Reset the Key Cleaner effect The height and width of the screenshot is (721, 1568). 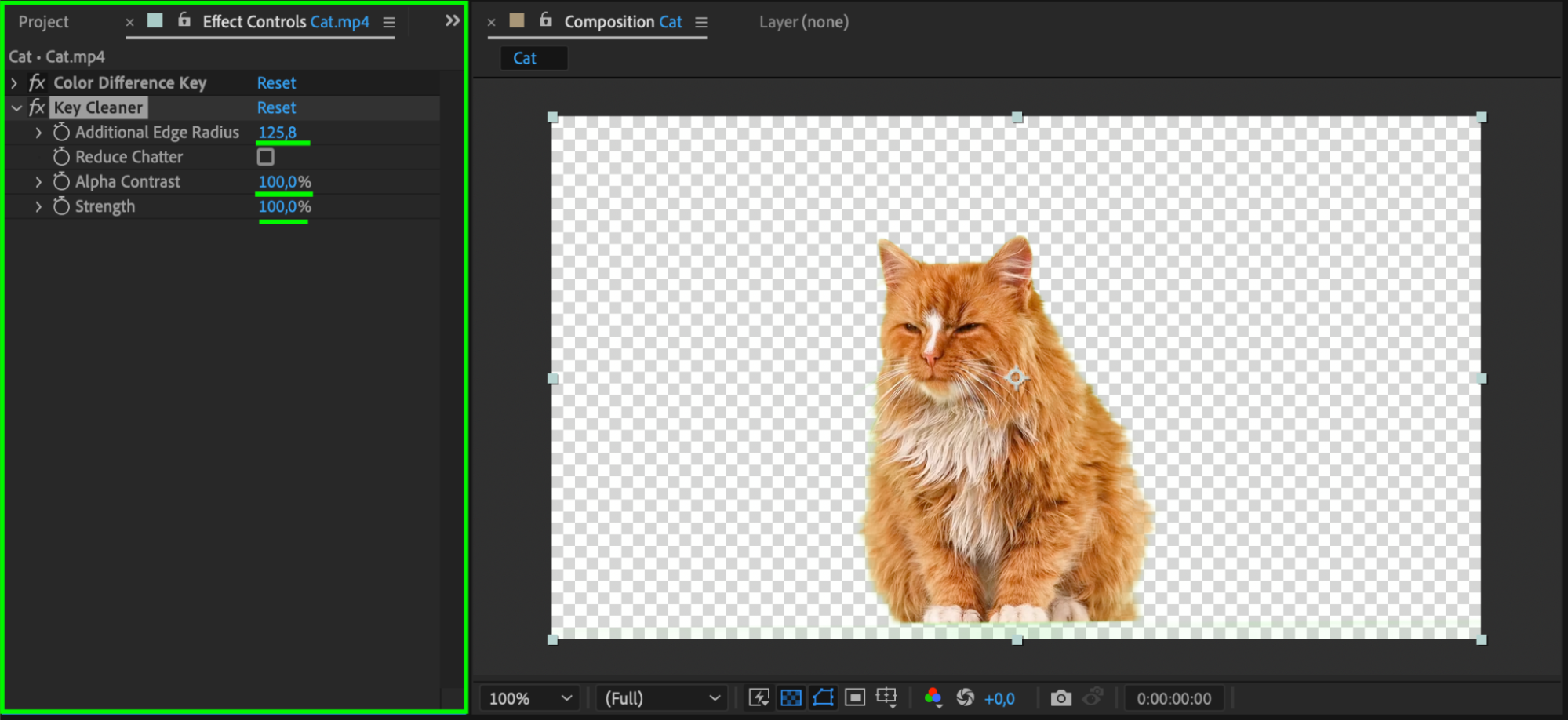(x=276, y=107)
